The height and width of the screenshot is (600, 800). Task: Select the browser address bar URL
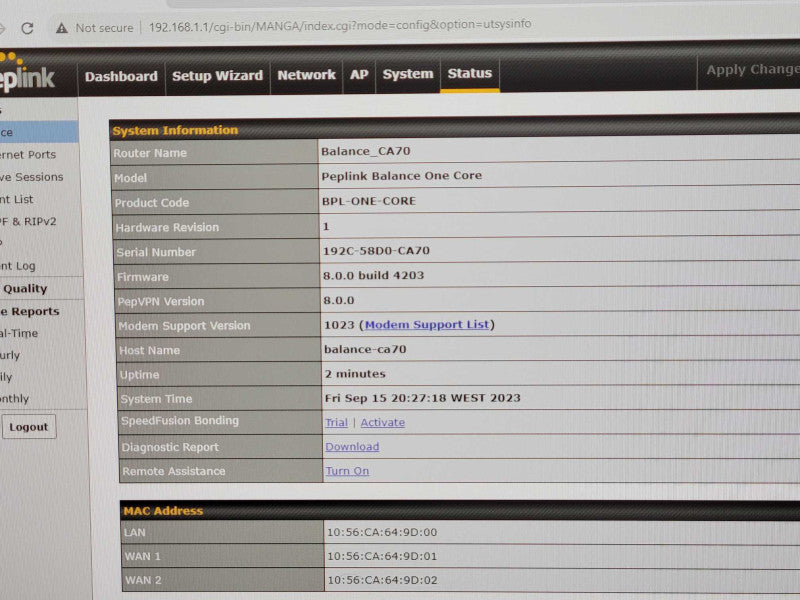(340, 25)
